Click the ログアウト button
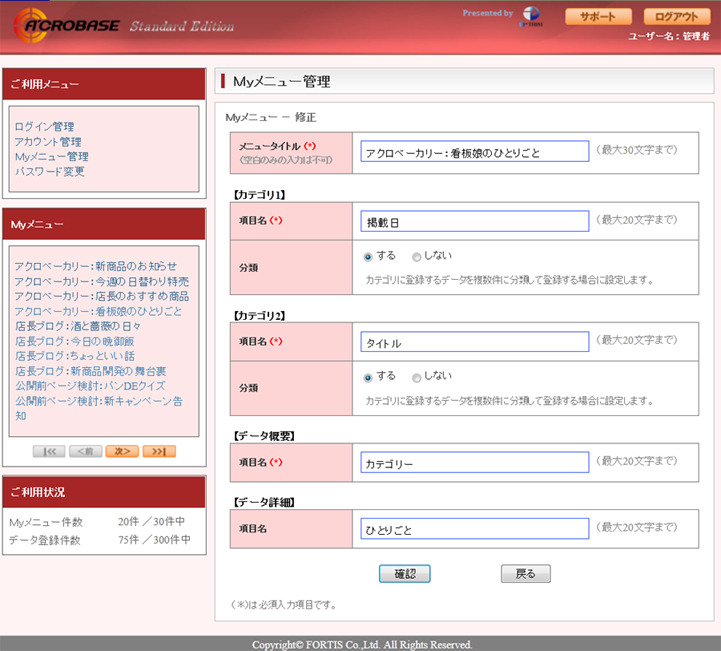Image resolution: width=721 pixels, height=651 pixels. (x=676, y=17)
